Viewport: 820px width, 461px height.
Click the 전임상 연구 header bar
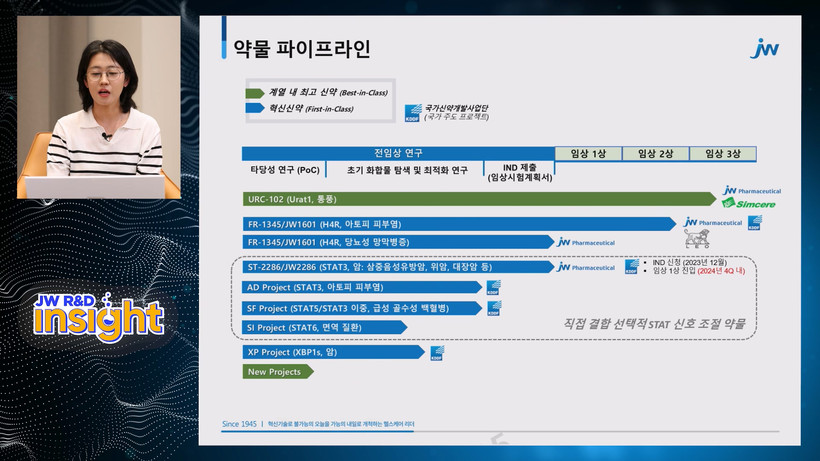tap(397, 153)
